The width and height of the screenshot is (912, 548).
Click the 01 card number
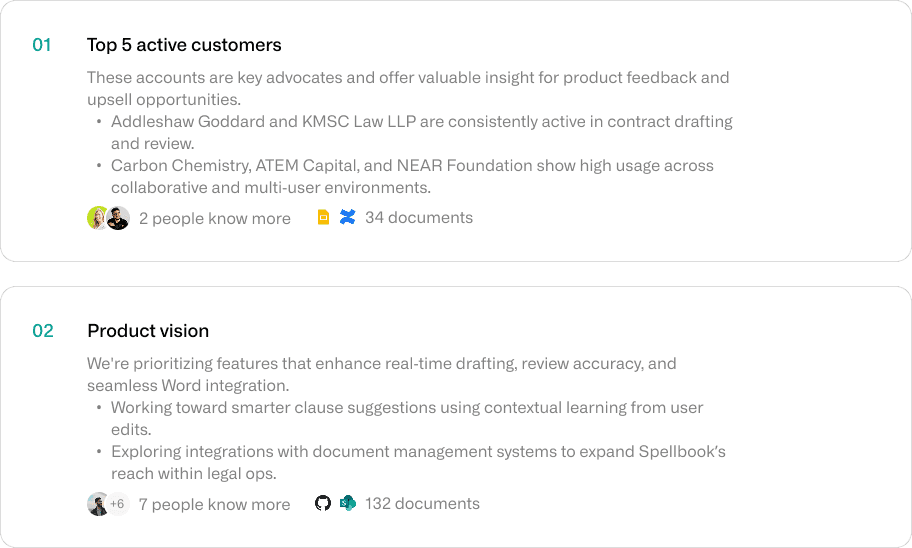point(42,45)
